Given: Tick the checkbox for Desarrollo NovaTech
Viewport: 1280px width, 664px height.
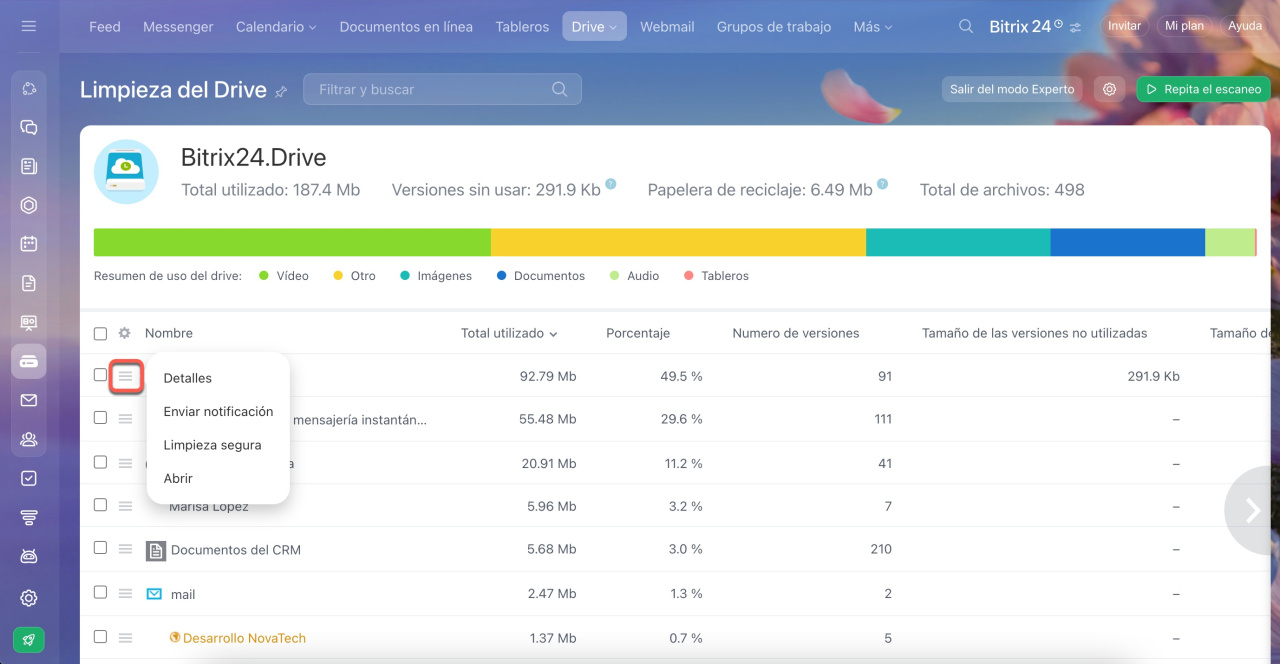Looking at the screenshot, I should pos(100,636).
